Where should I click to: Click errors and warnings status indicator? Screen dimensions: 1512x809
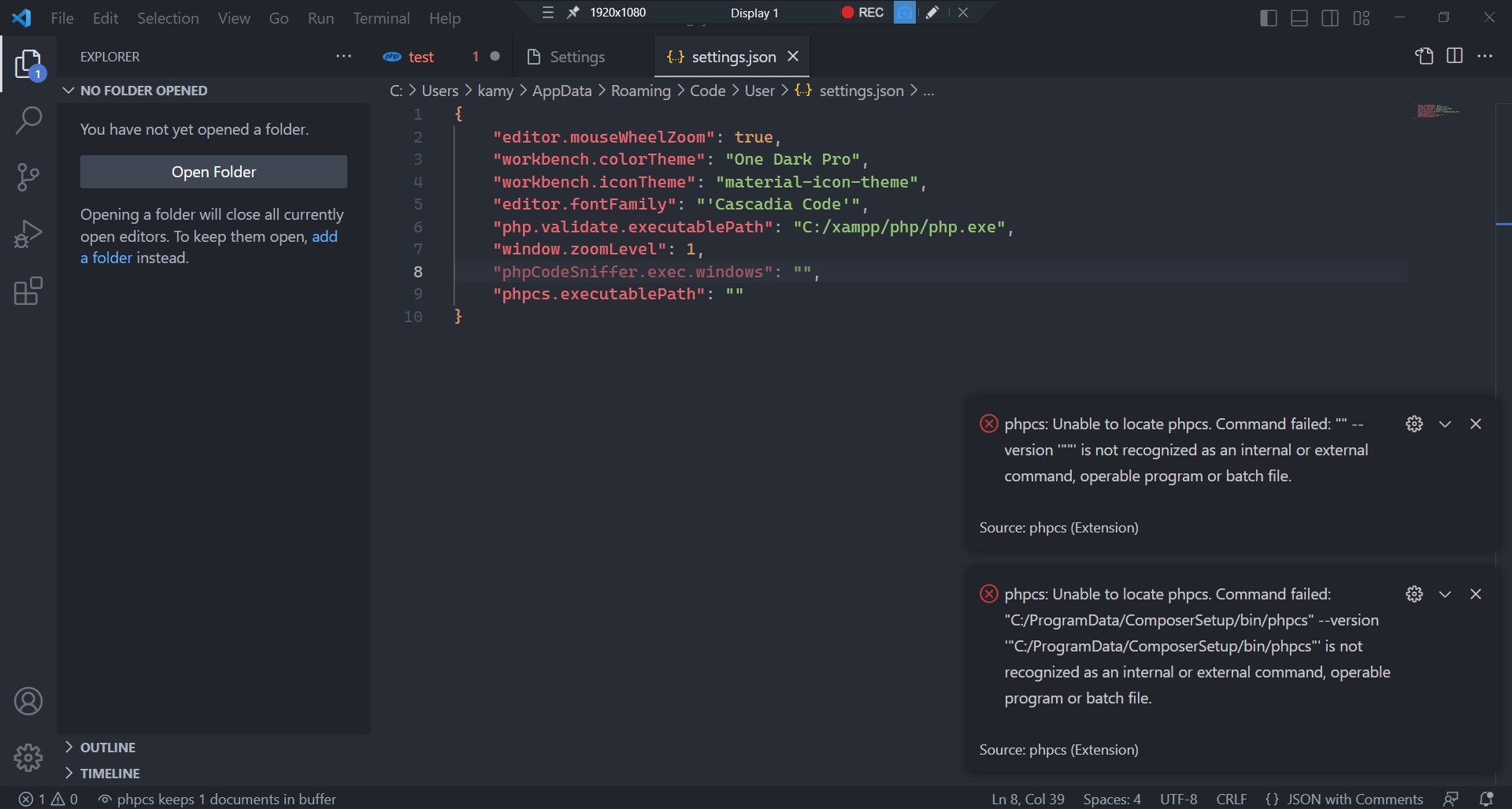pyautogui.click(x=48, y=799)
